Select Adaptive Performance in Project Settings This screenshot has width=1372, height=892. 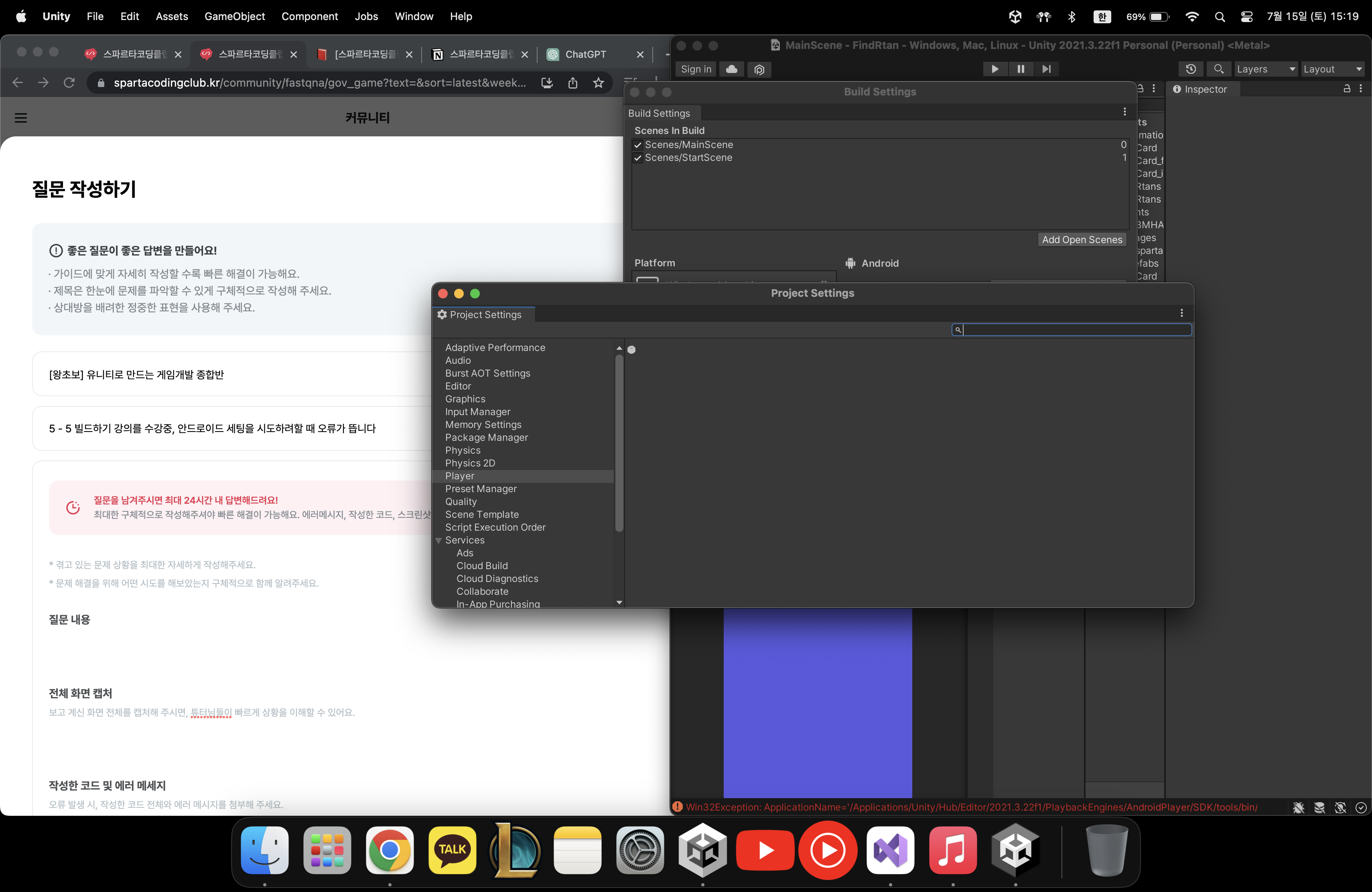click(495, 347)
